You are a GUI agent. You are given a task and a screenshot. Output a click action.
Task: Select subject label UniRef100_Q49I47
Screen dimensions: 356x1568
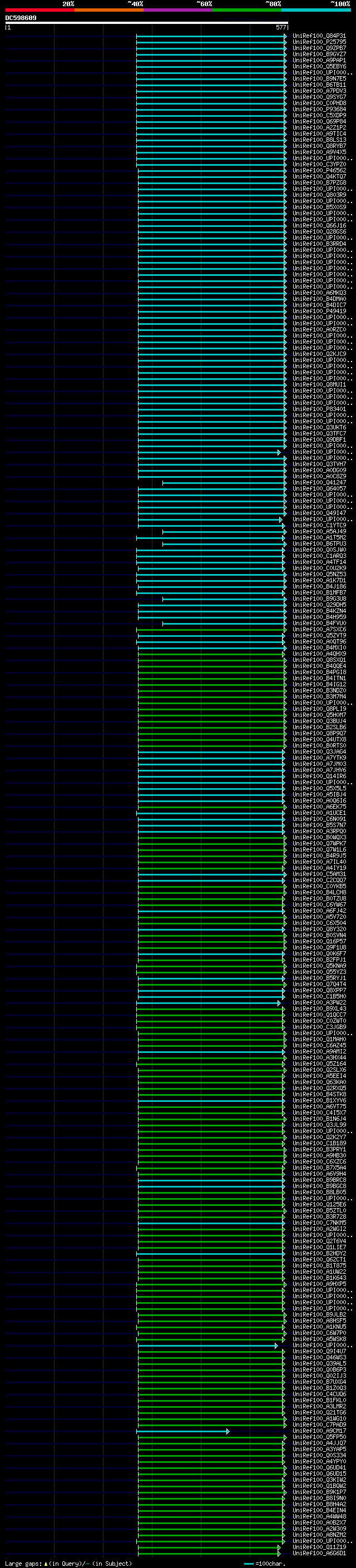coord(319,512)
